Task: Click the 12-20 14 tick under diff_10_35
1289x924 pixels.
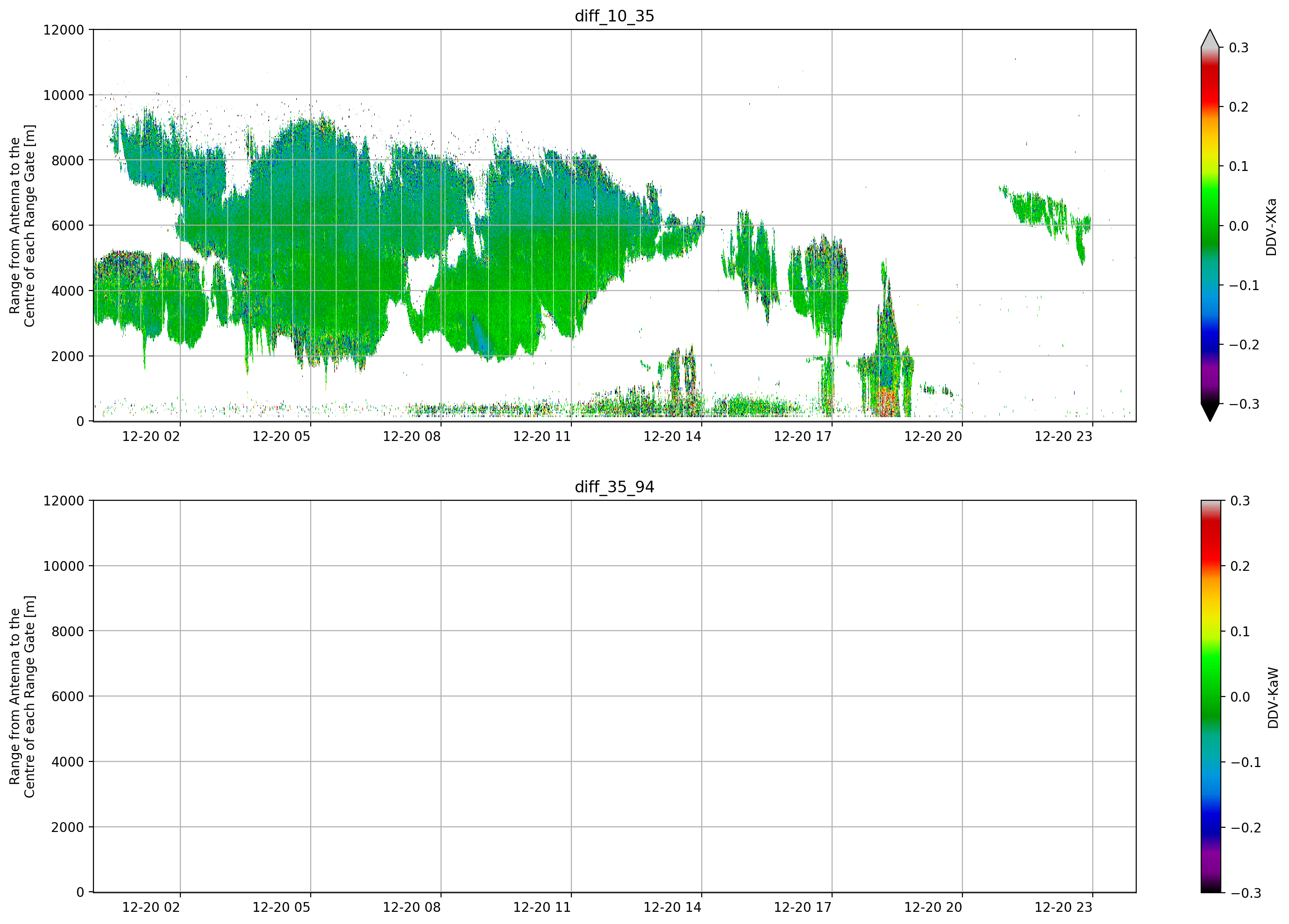Action: (x=672, y=436)
